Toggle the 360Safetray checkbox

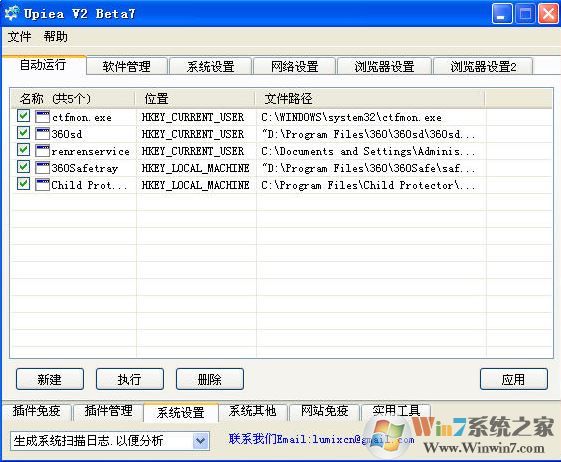coord(23,167)
